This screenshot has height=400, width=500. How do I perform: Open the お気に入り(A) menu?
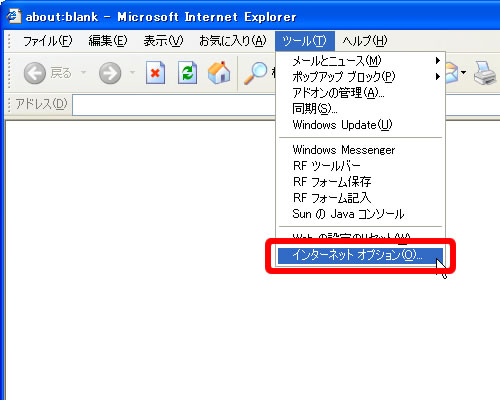click(233, 41)
